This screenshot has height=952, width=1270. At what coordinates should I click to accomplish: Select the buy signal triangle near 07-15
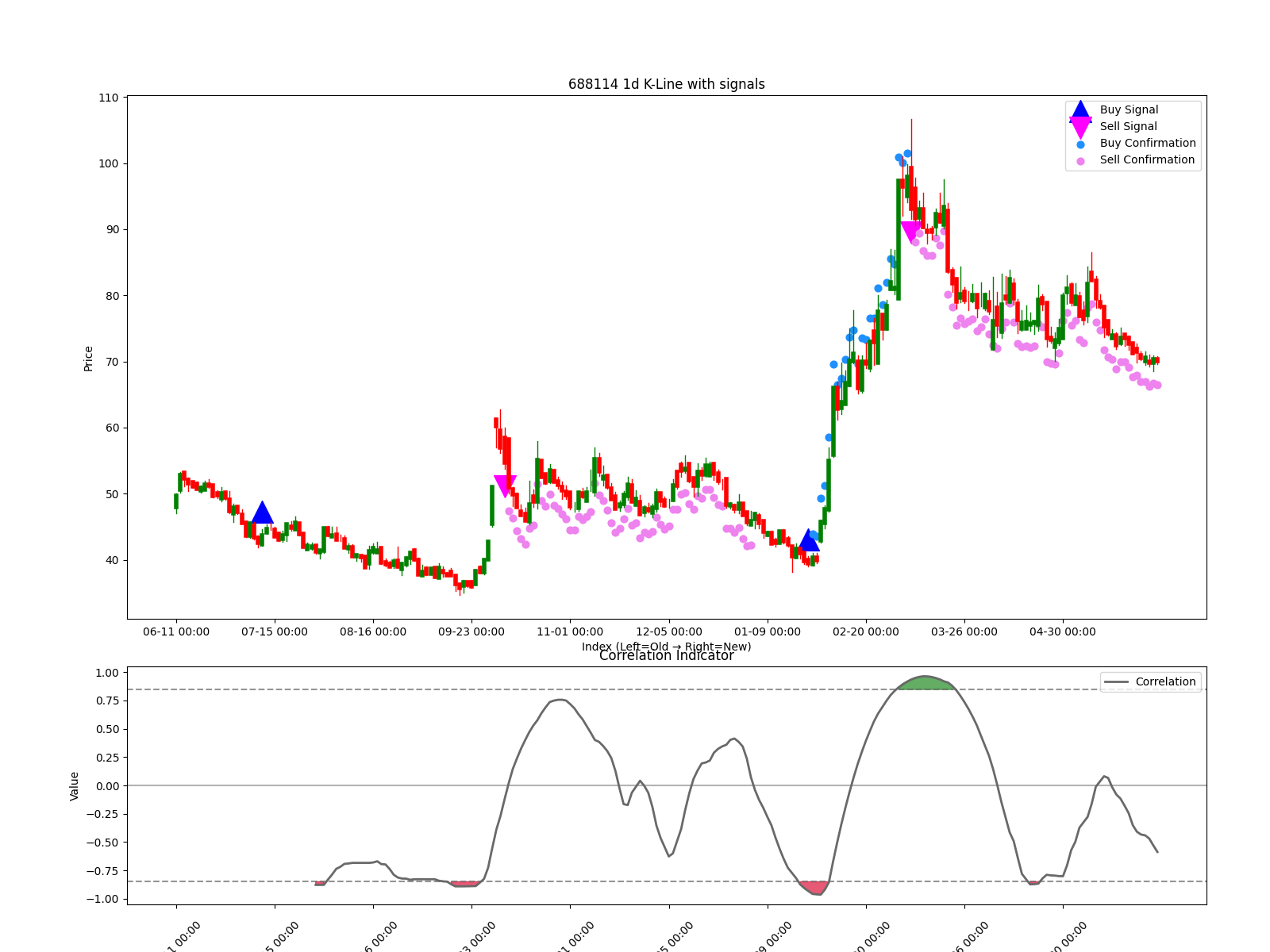click(x=262, y=513)
